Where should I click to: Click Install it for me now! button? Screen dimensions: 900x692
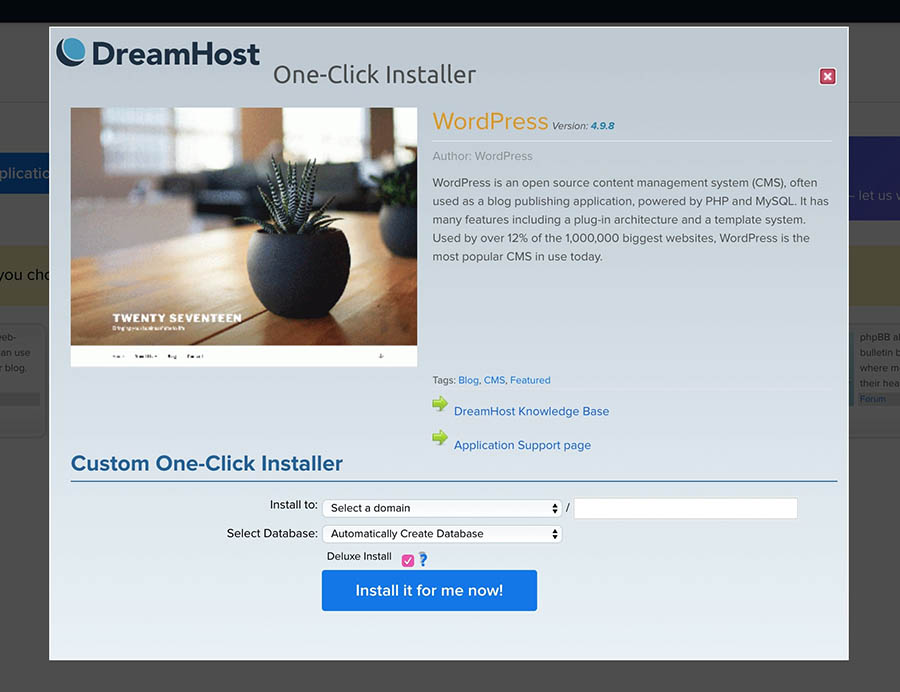(x=429, y=590)
